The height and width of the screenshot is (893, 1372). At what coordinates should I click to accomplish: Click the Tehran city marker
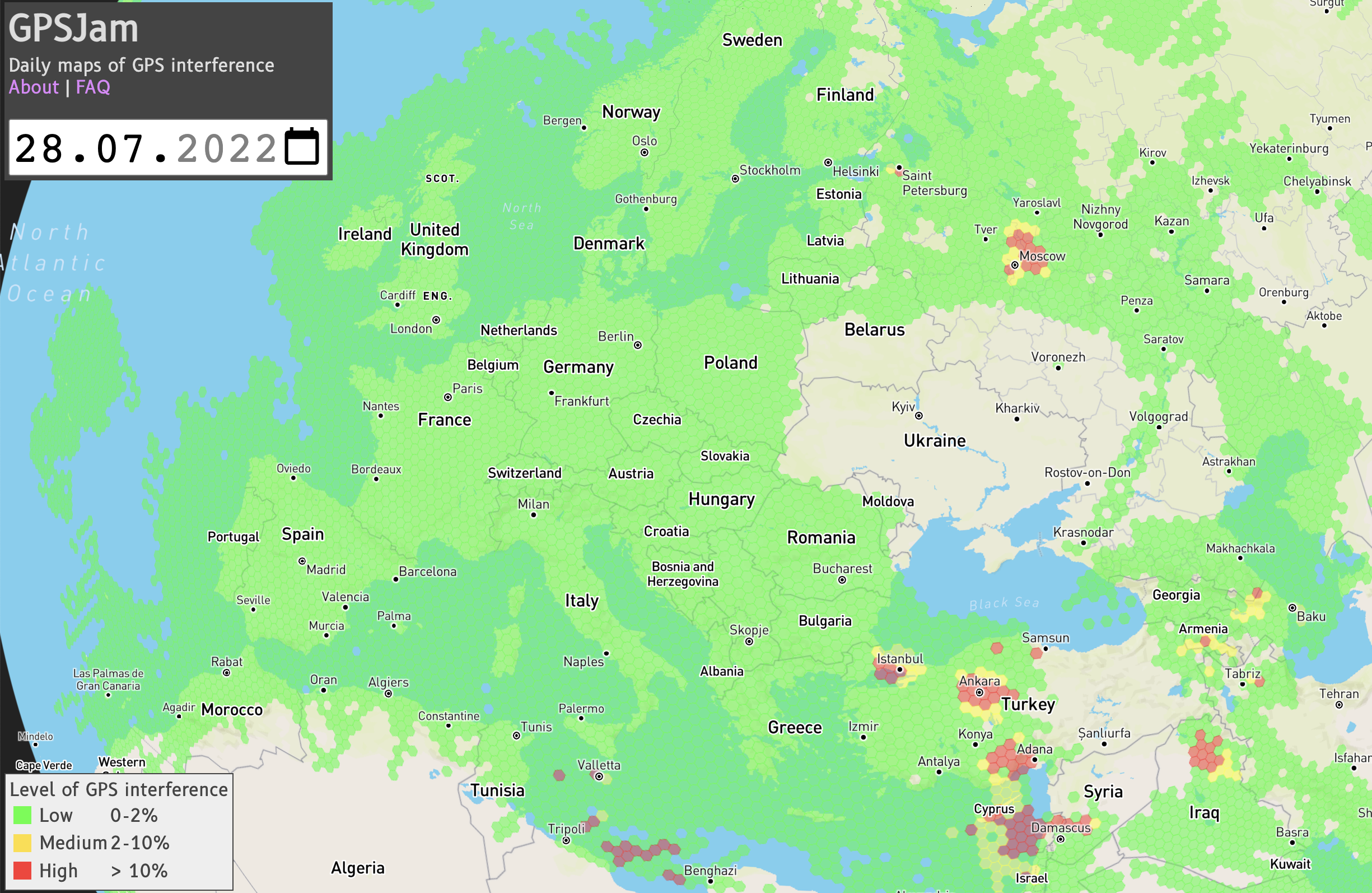pos(1338,705)
